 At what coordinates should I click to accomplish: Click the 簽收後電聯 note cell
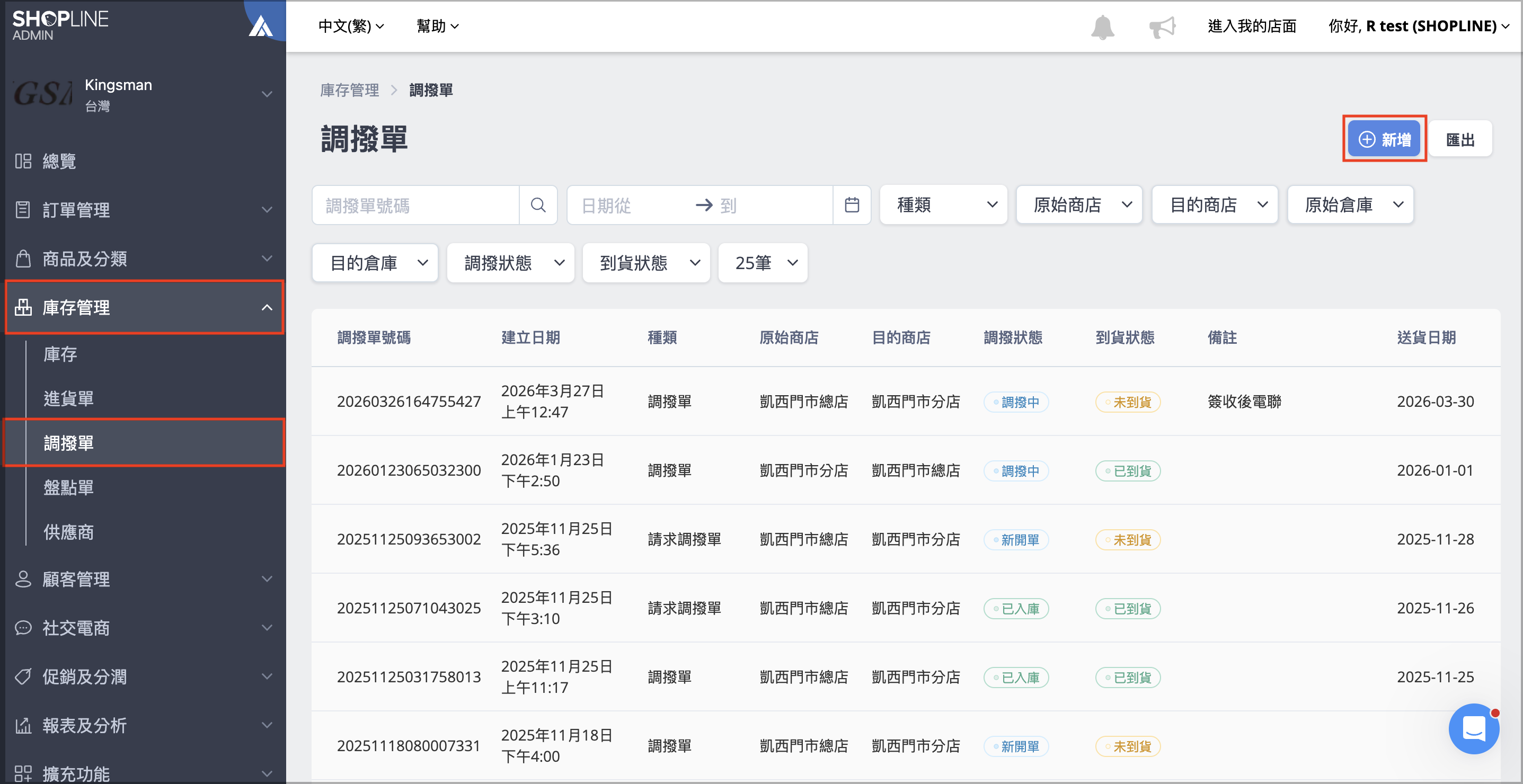(1244, 401)
